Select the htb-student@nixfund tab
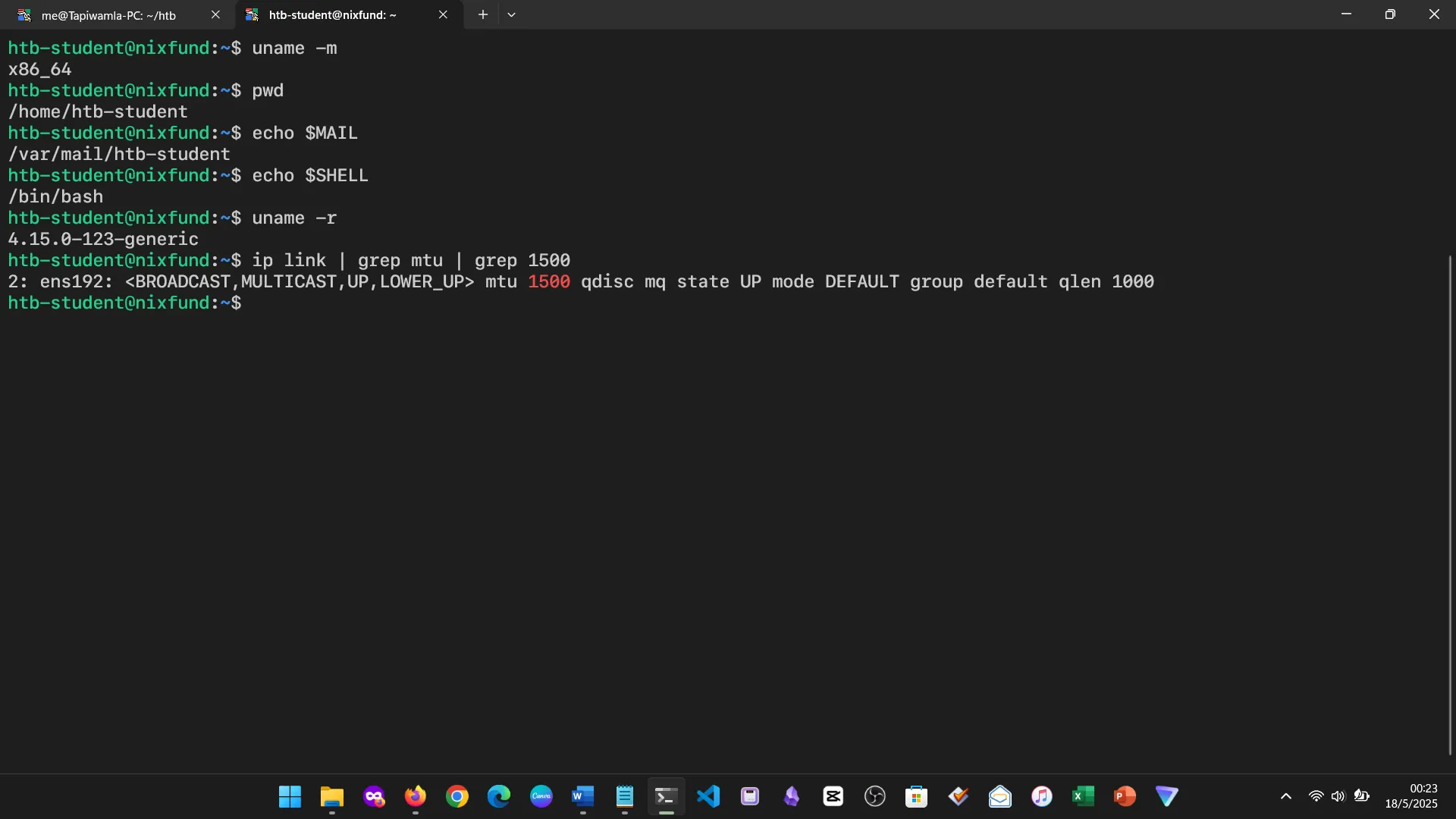Screen dimensions: 1456x819 click(x=332, y=15)
